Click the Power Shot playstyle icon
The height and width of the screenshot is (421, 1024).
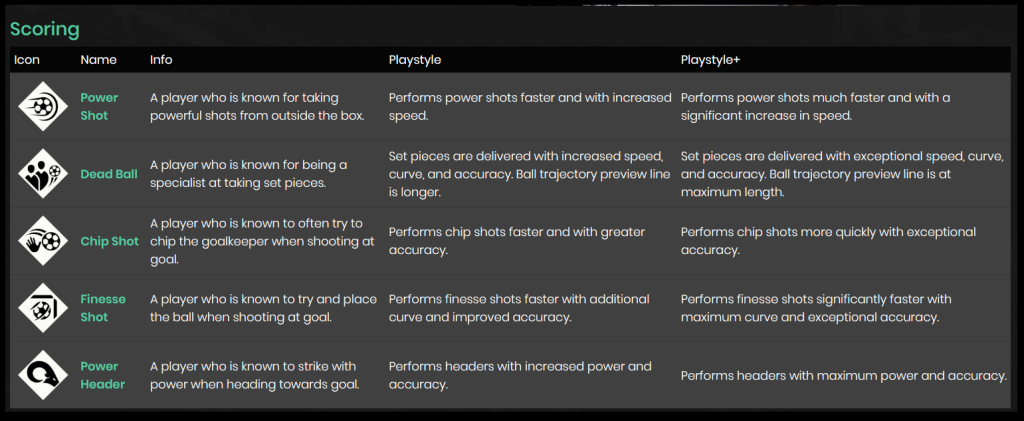42,106
